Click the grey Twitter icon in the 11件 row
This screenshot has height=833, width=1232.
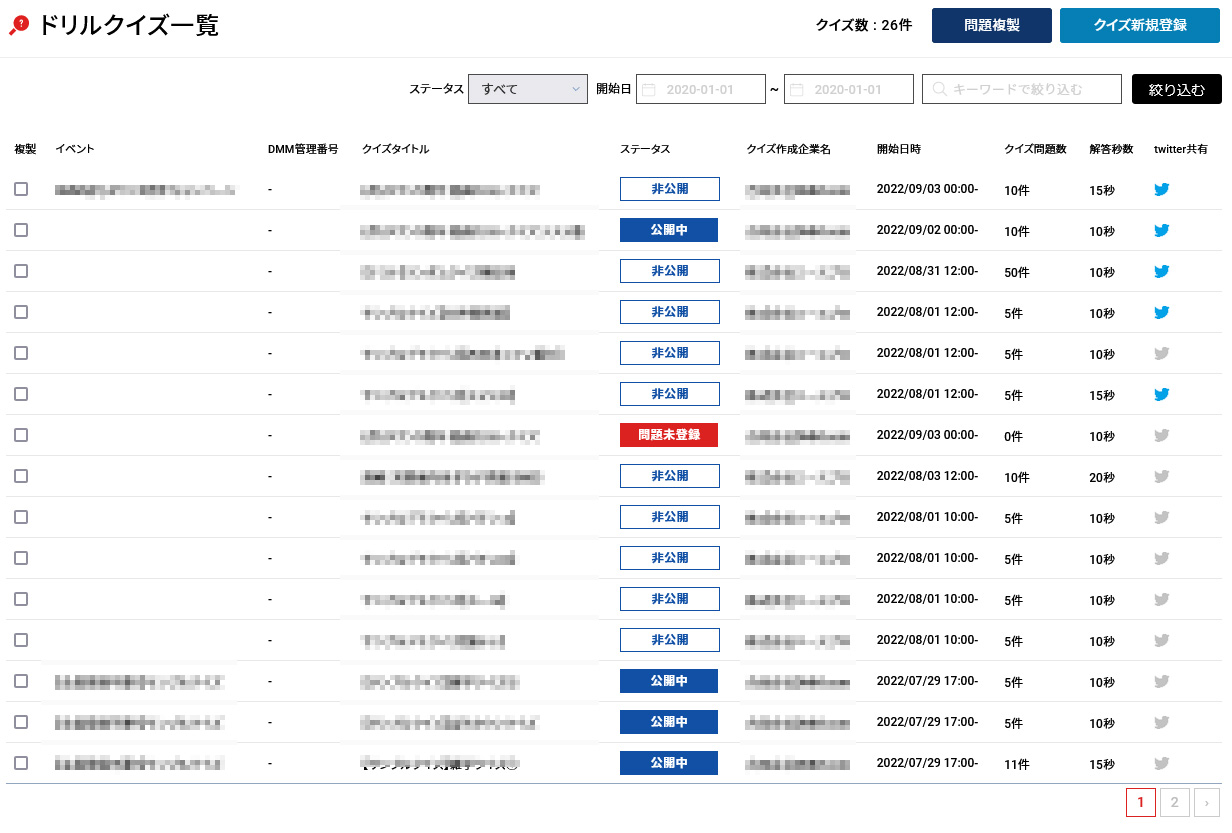tap(1161, 763)
